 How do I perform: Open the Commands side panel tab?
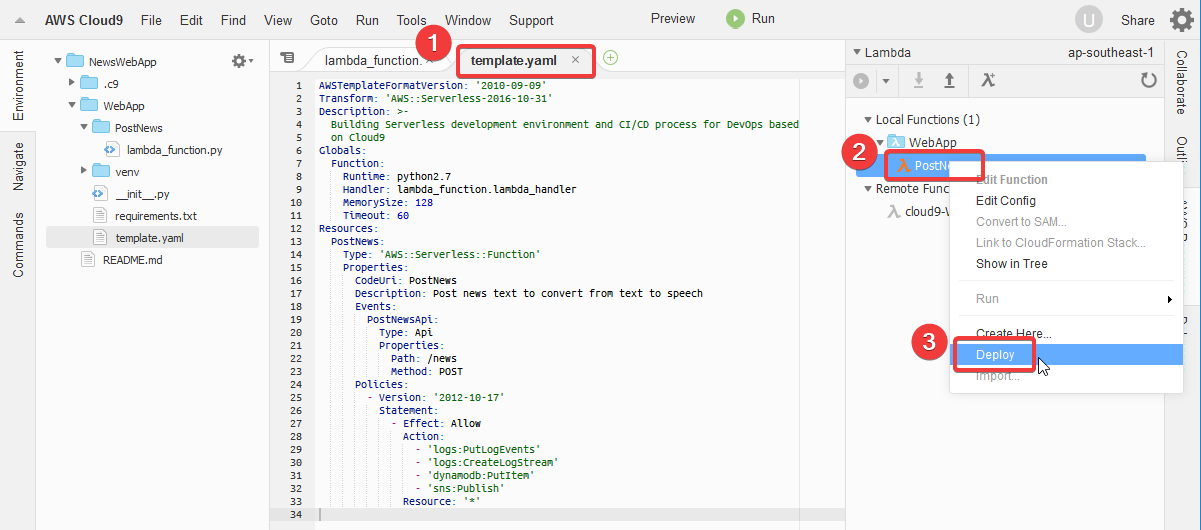(x=18, y=245)
